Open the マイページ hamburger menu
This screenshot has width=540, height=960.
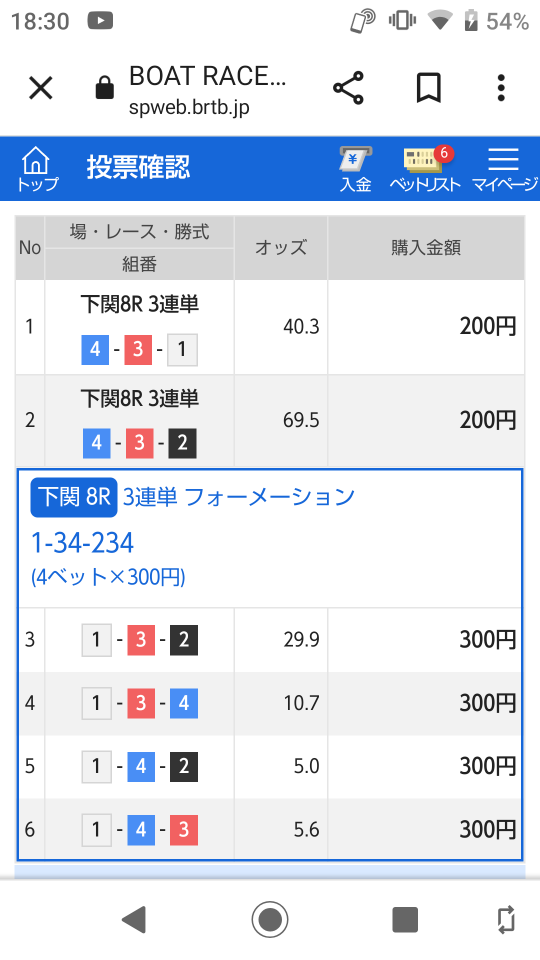[x=504, y=169]
